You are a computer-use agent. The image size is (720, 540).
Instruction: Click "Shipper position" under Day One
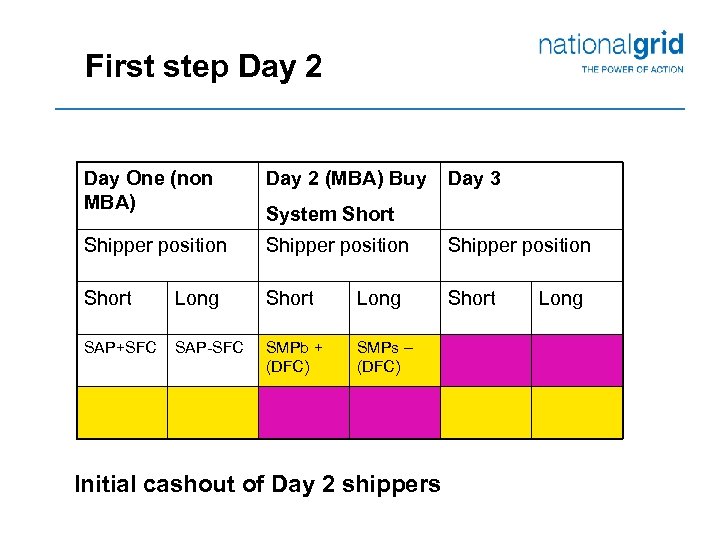tap(155, 245)
